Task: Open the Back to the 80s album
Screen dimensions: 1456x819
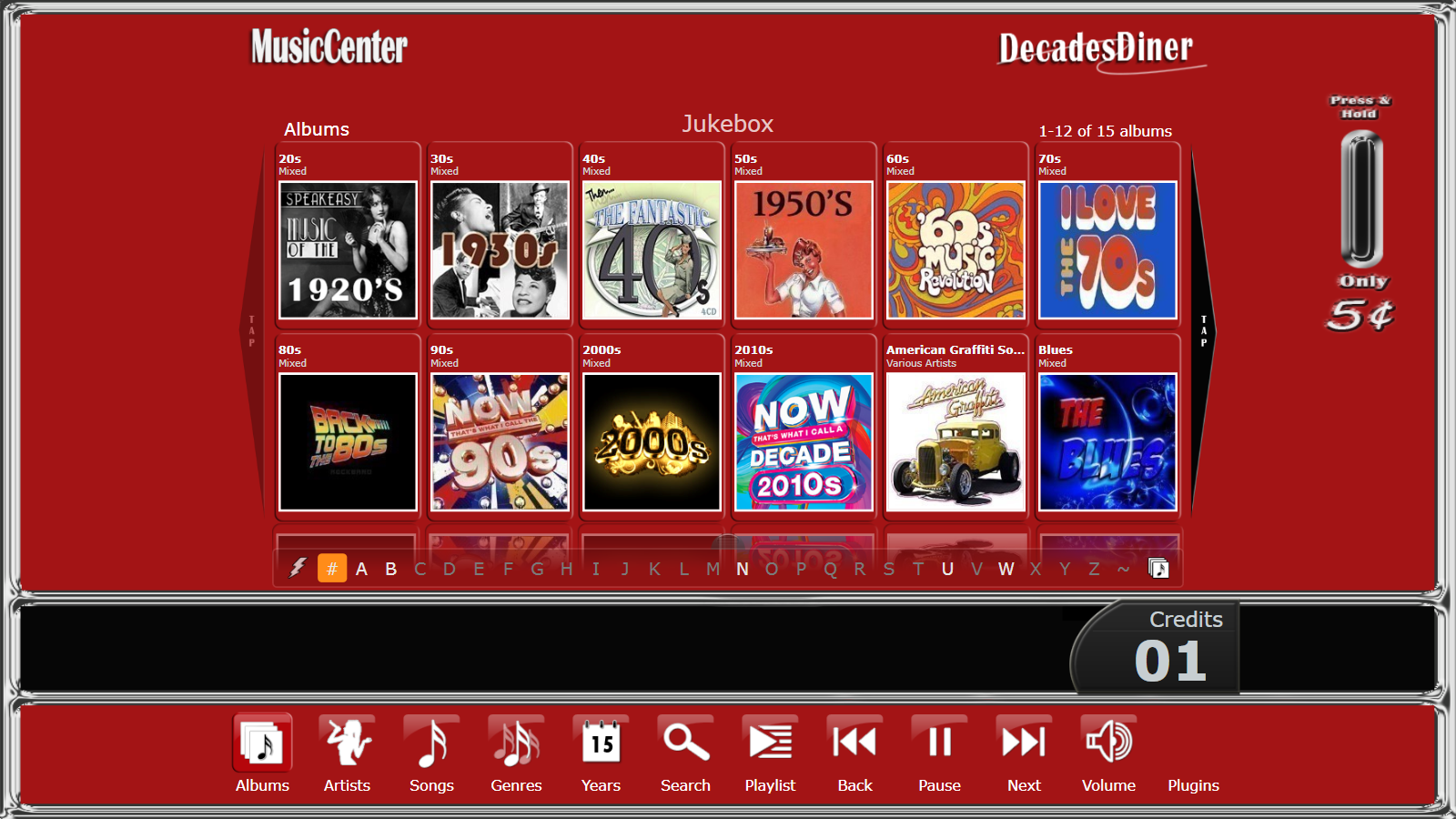Action: click(x=348, y=442)
